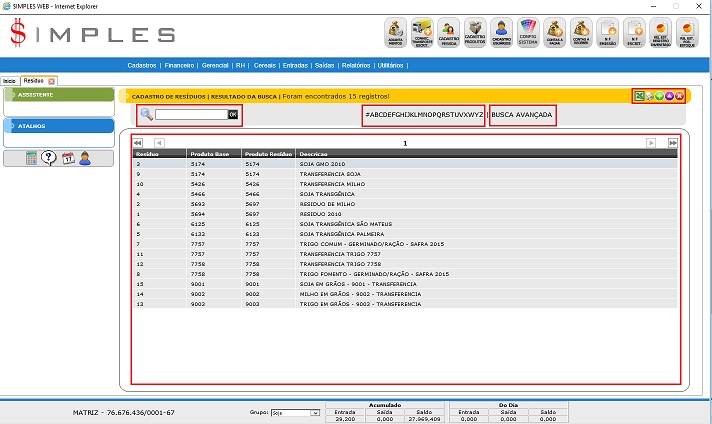Open the calculator icon in sidebar
712x424 pixels.
click(31, 158)
